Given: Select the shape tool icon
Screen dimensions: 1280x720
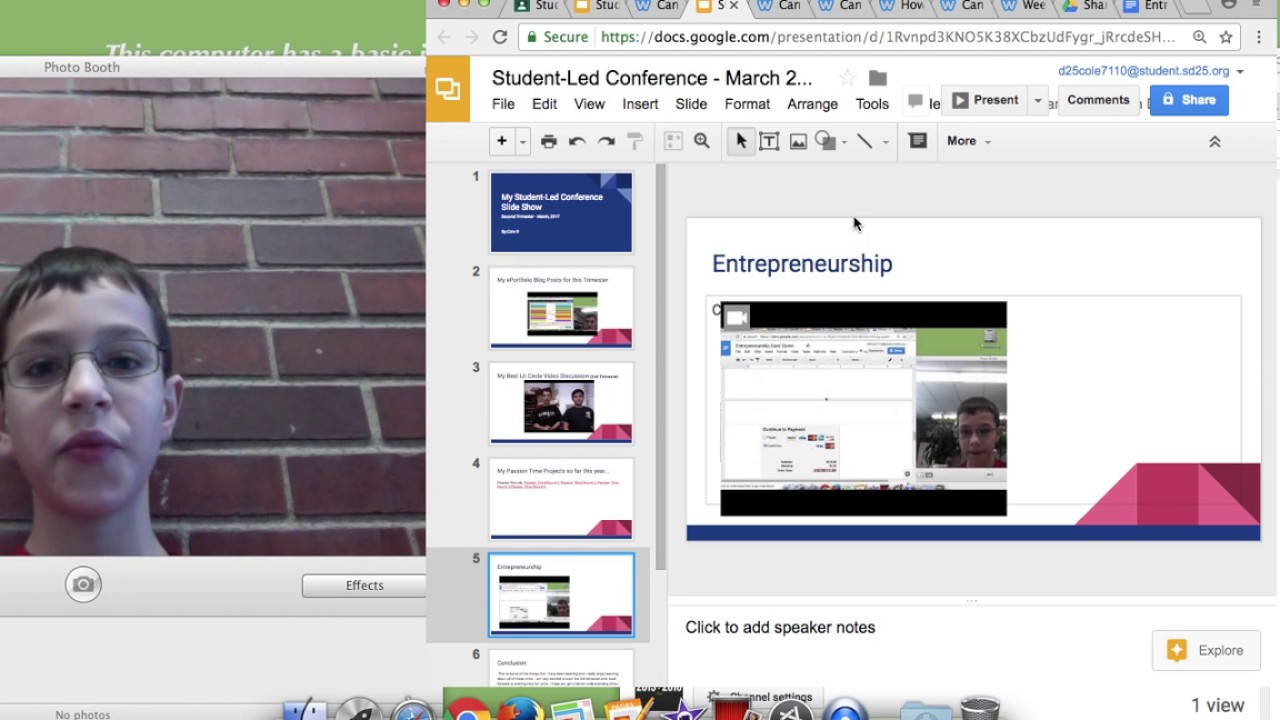Looking at the screenshot, I should tap(825, 141).
